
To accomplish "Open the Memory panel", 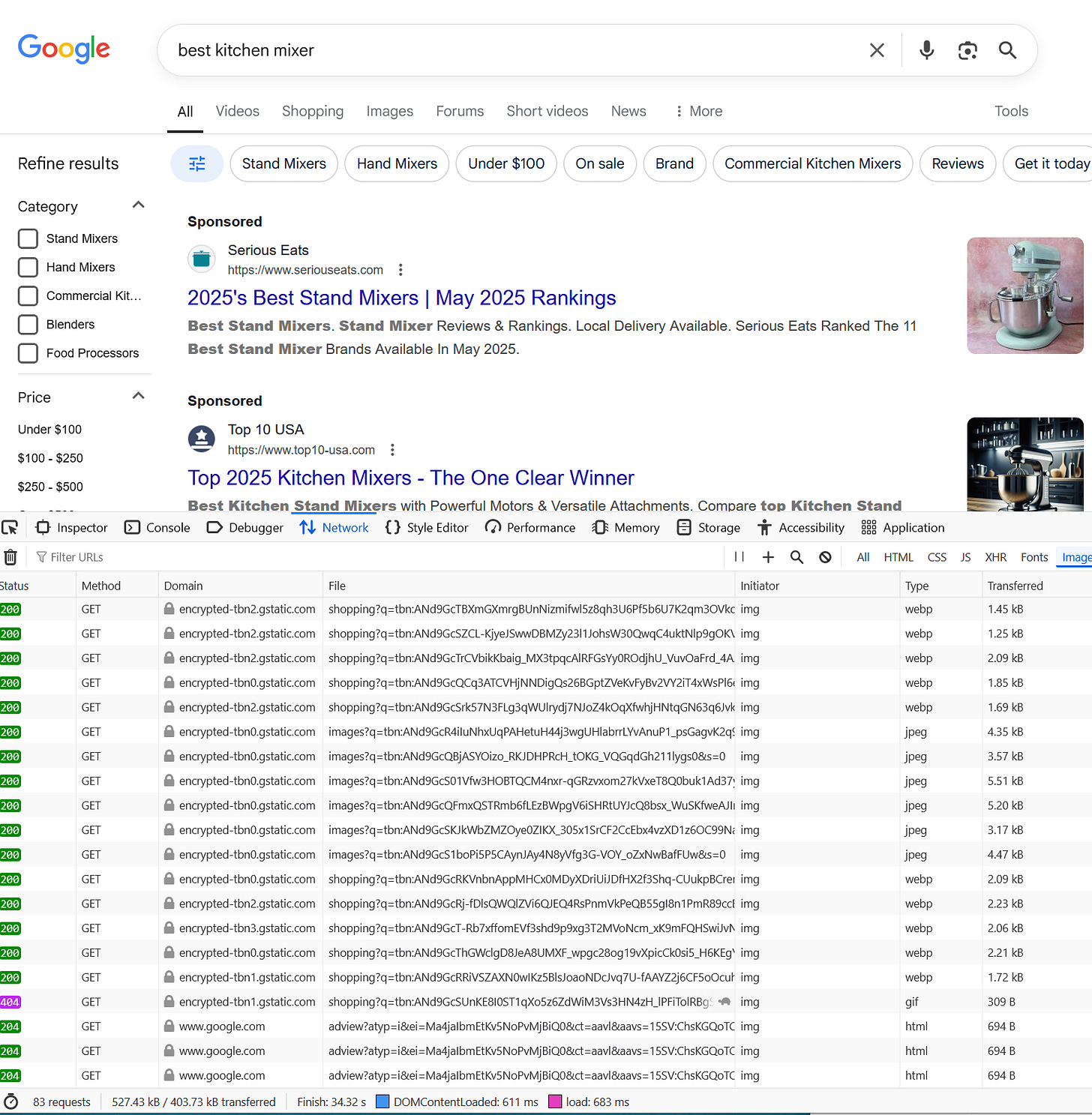I will (626, 528).
